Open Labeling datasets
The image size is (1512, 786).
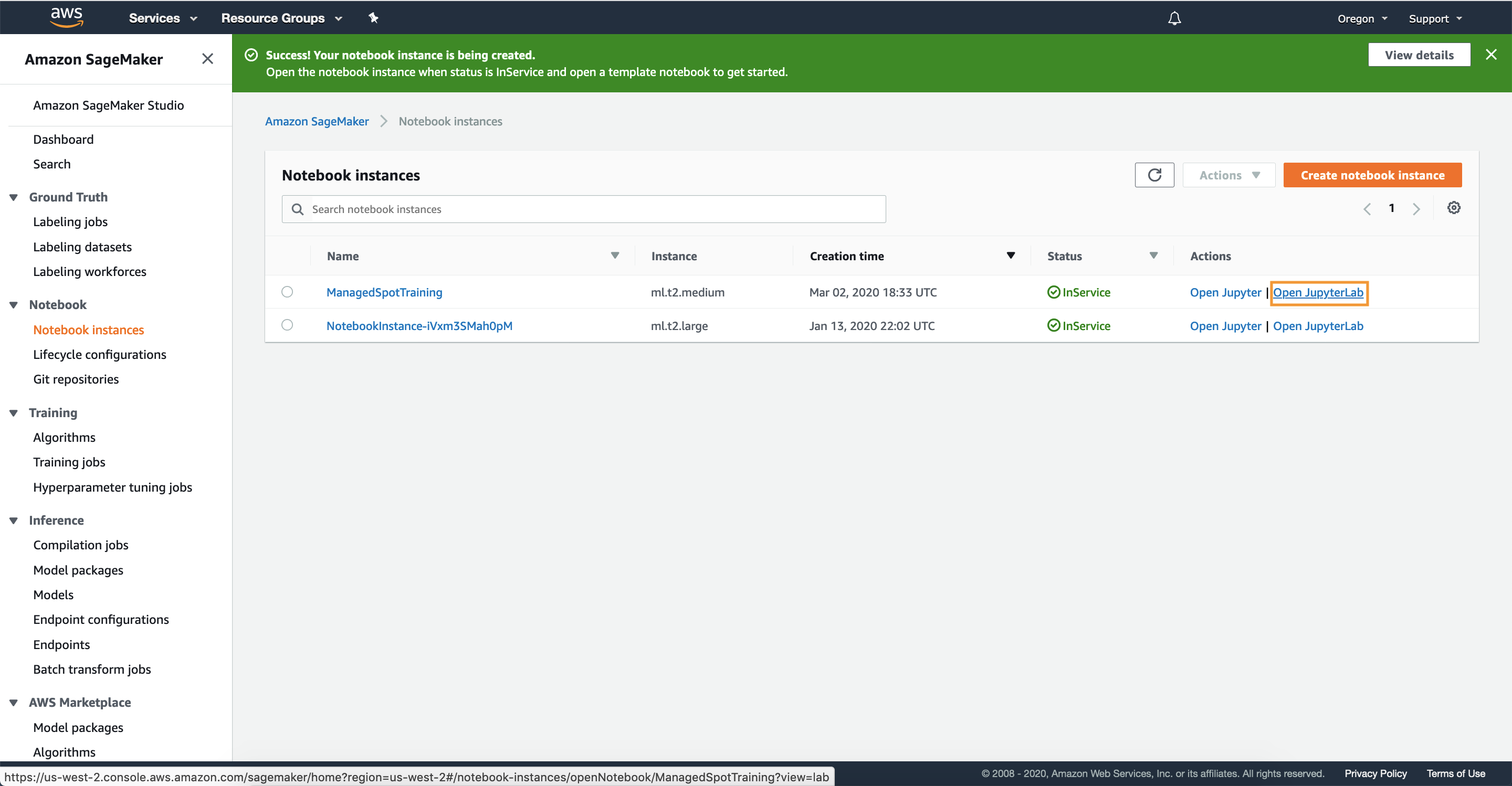pyautogui.click(x=82, y=247)
